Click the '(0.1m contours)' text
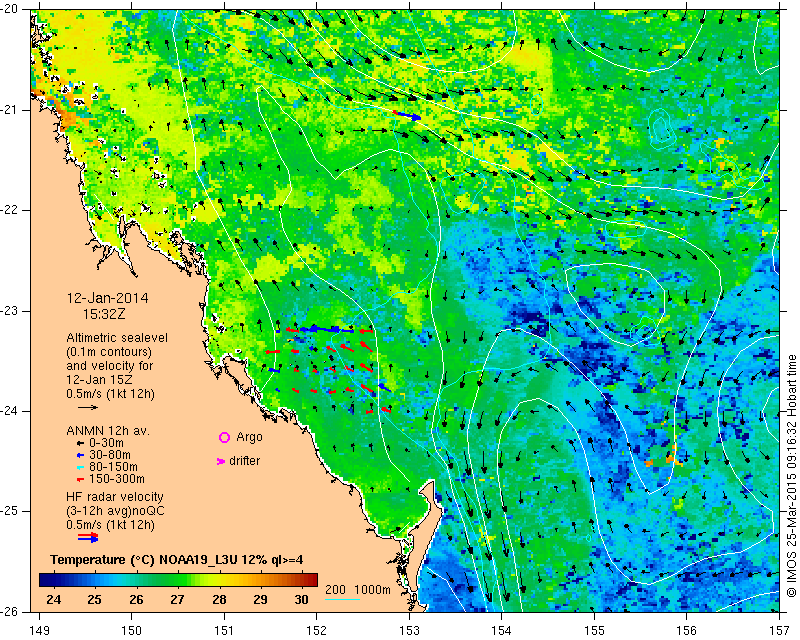 click(x=109, y=352)
